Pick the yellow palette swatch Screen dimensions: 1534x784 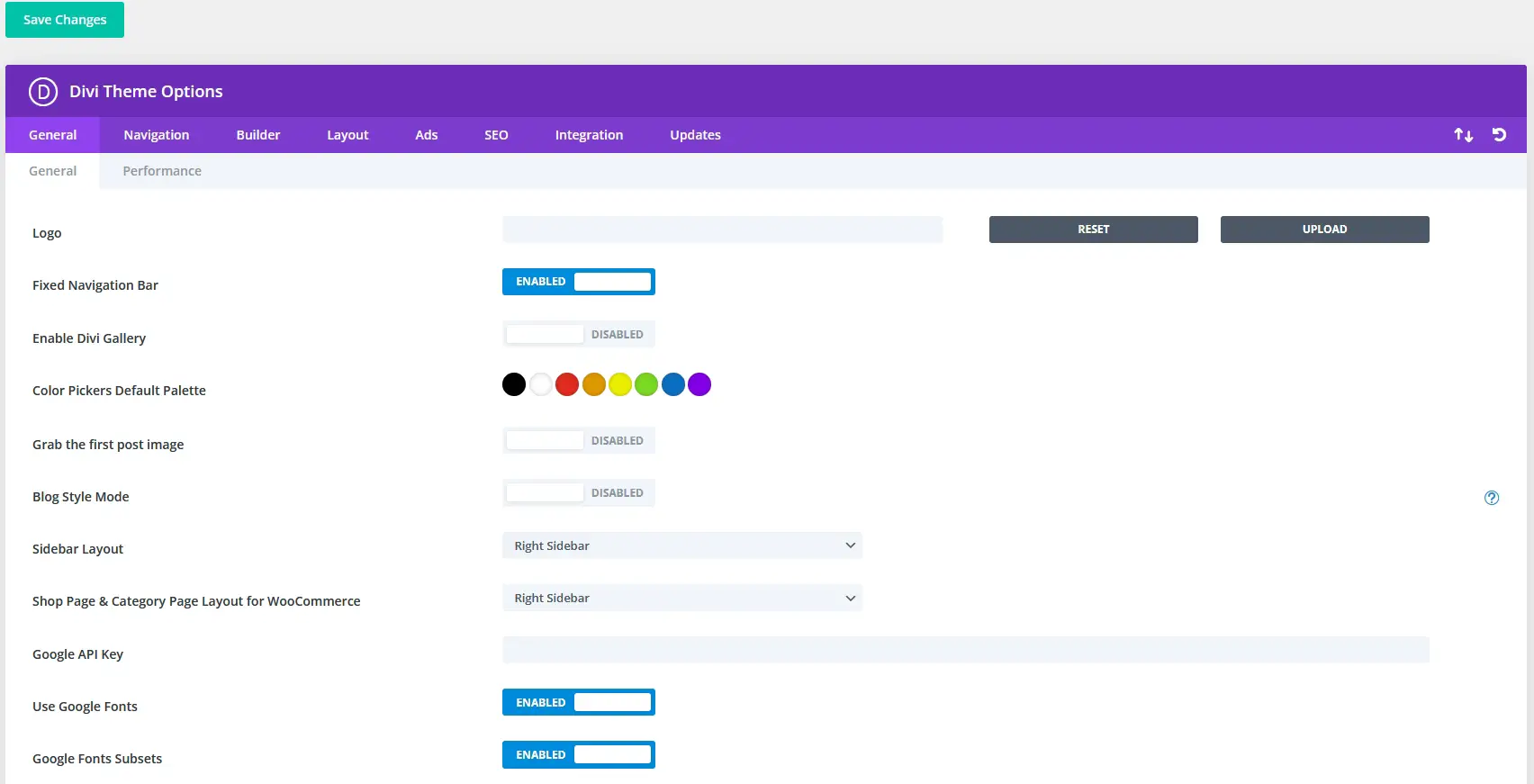[x=620, y=384]
